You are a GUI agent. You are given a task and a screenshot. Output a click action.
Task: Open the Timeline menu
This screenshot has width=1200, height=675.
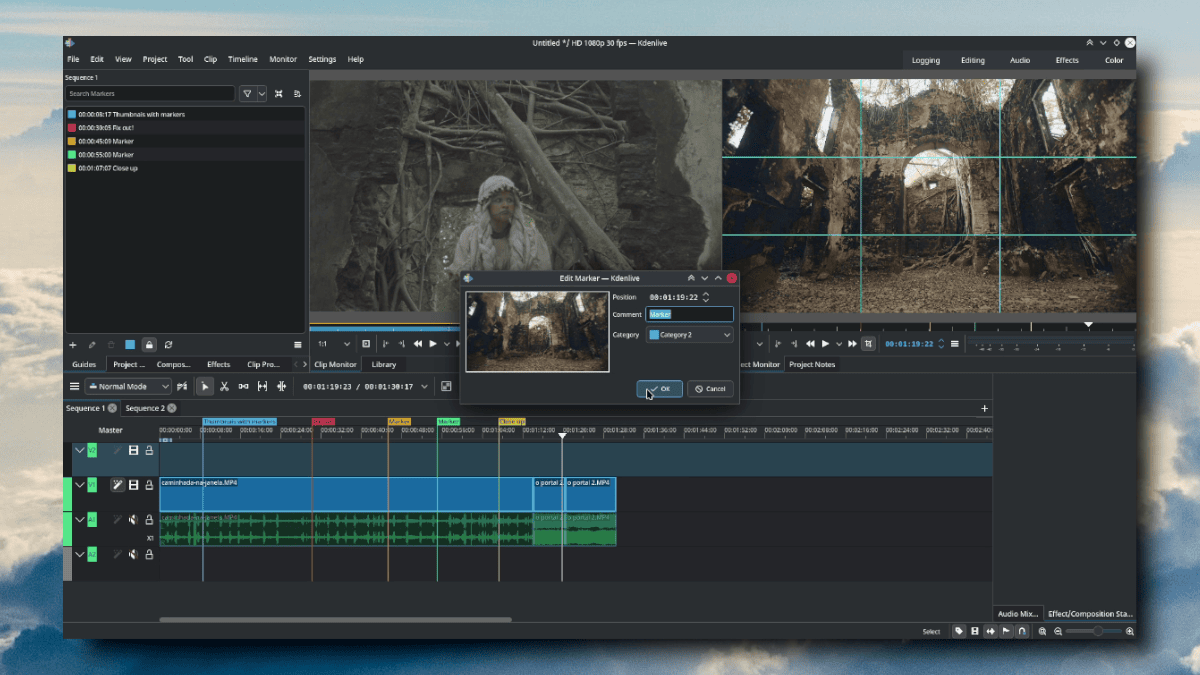tap(242, 59)
